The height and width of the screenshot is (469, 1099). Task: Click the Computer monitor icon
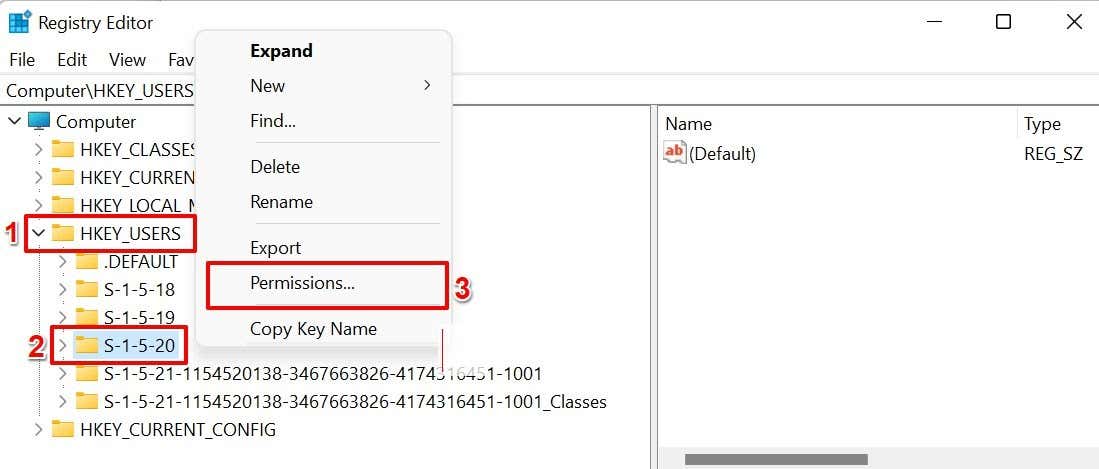click(39, 121)
